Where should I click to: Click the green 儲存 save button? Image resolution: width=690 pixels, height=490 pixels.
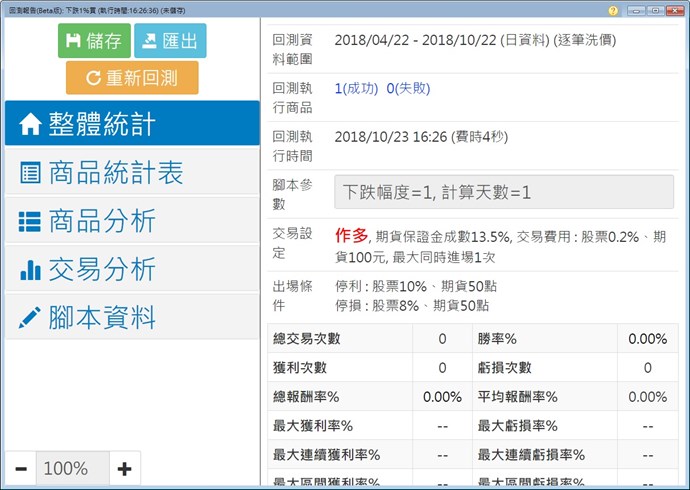tap(93, 41)
